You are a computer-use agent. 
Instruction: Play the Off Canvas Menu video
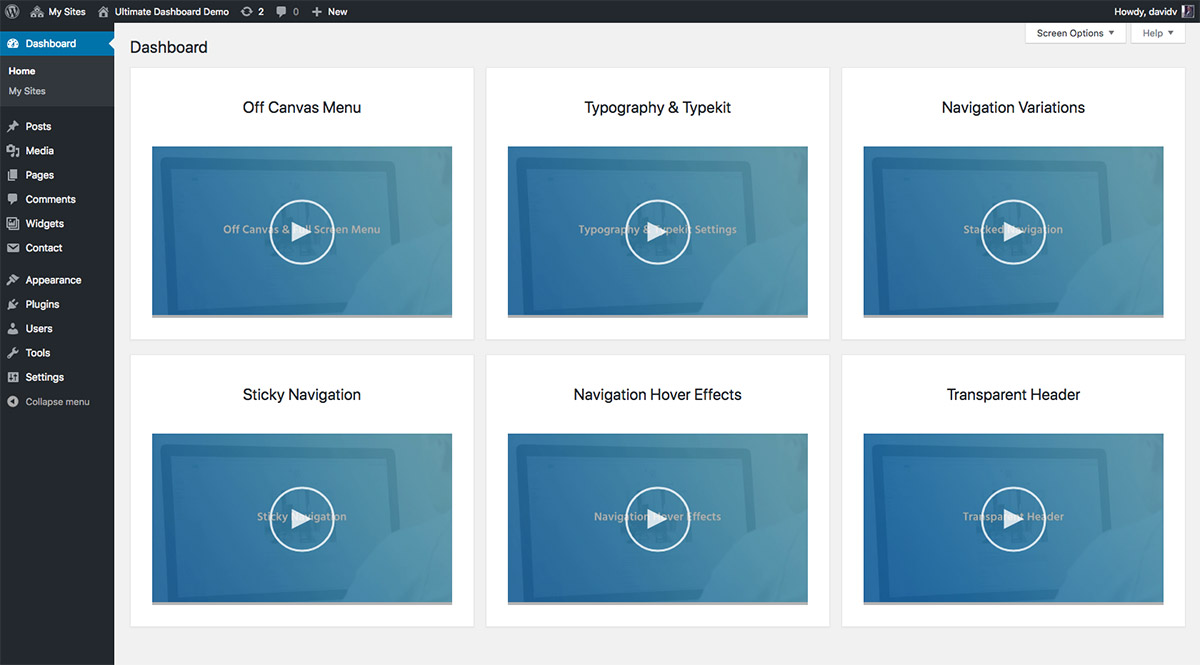302,232
